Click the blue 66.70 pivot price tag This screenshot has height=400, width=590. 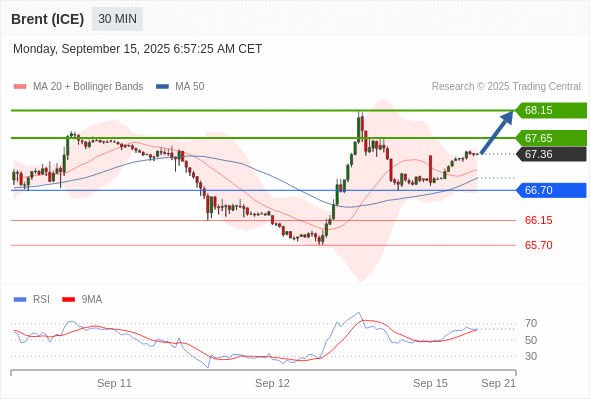[551, 190]
